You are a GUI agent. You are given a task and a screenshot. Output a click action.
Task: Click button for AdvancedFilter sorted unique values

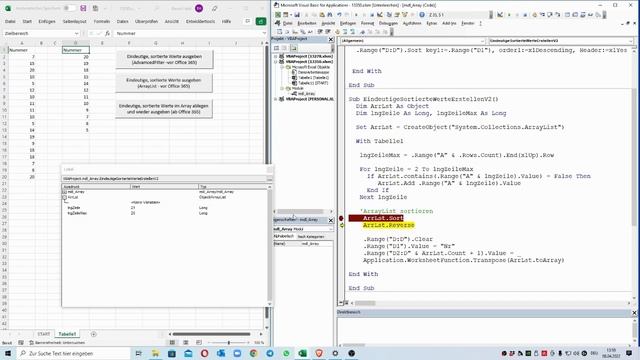click(164, 60)
